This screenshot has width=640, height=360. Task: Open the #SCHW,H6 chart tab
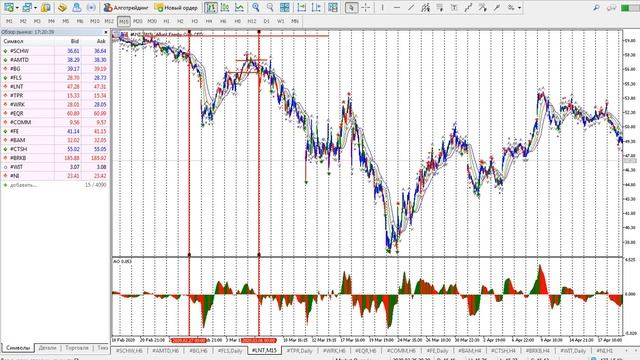point(129,351)
